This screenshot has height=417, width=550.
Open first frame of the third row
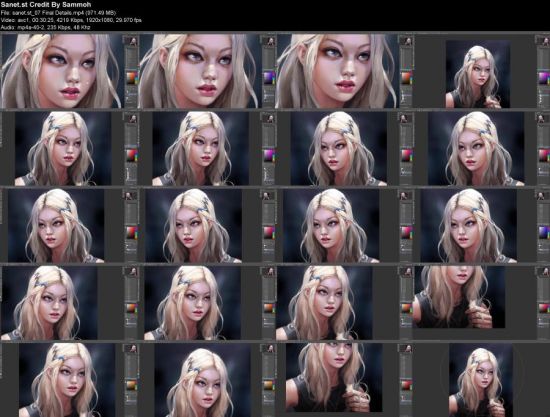click(x=69, y=225)
